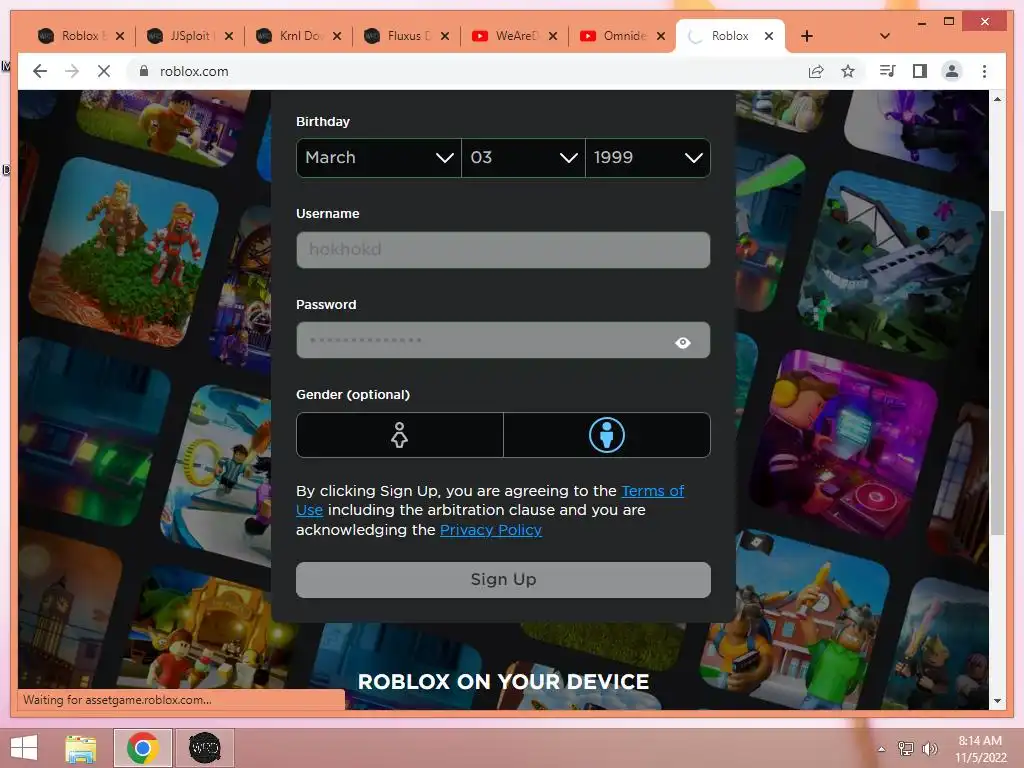Open the birthday day dropdown showing 03
The image size is (1024, 768).
[523, 157]
